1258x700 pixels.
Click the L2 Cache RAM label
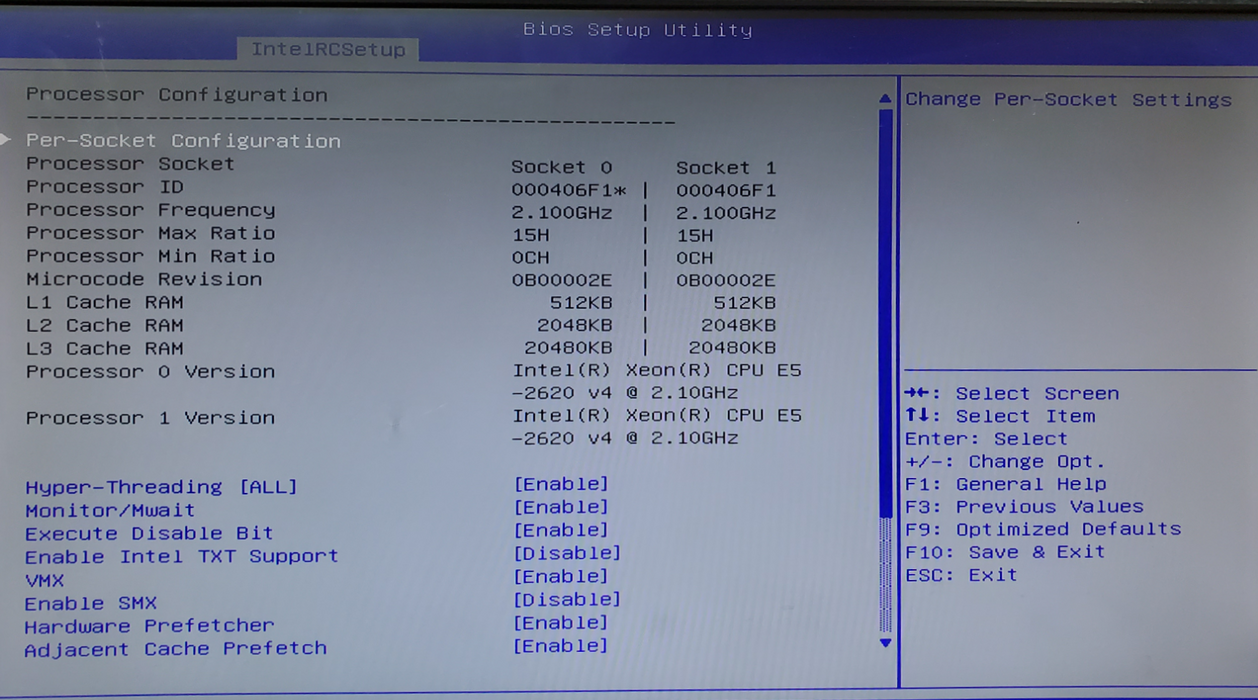click(105, 325)
